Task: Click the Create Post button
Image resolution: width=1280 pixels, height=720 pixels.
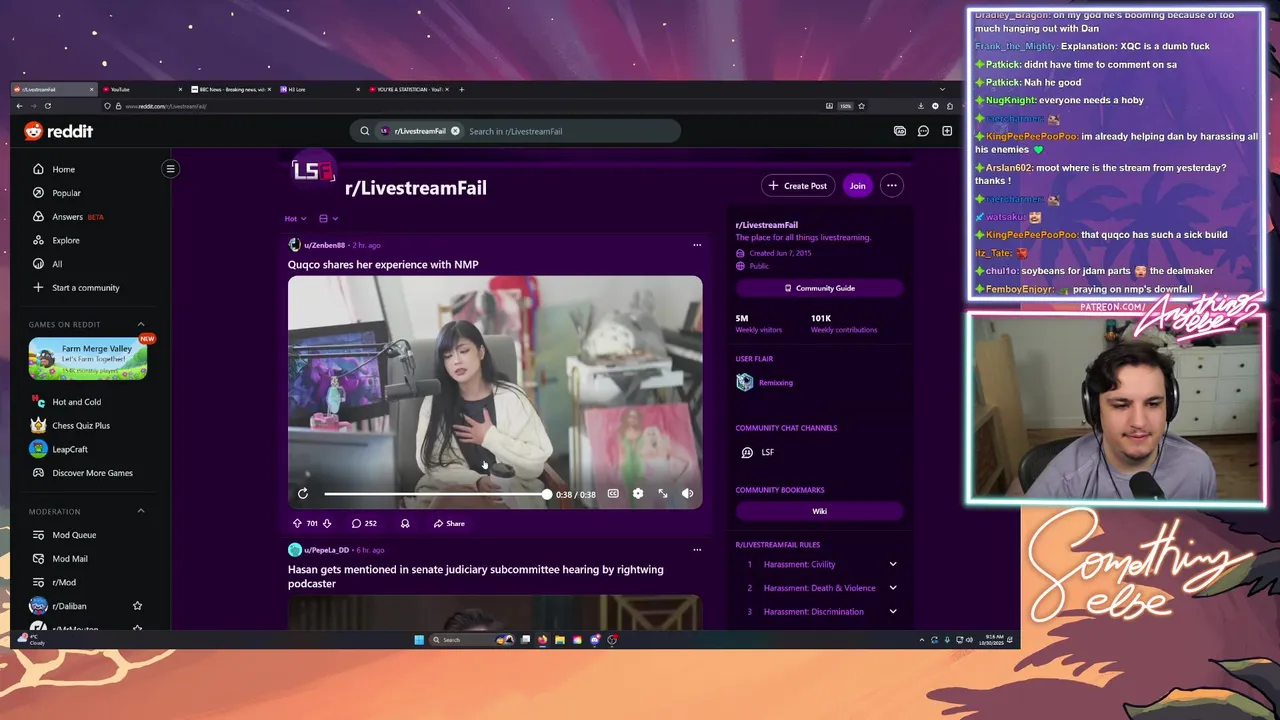Action: pos(797,185)
